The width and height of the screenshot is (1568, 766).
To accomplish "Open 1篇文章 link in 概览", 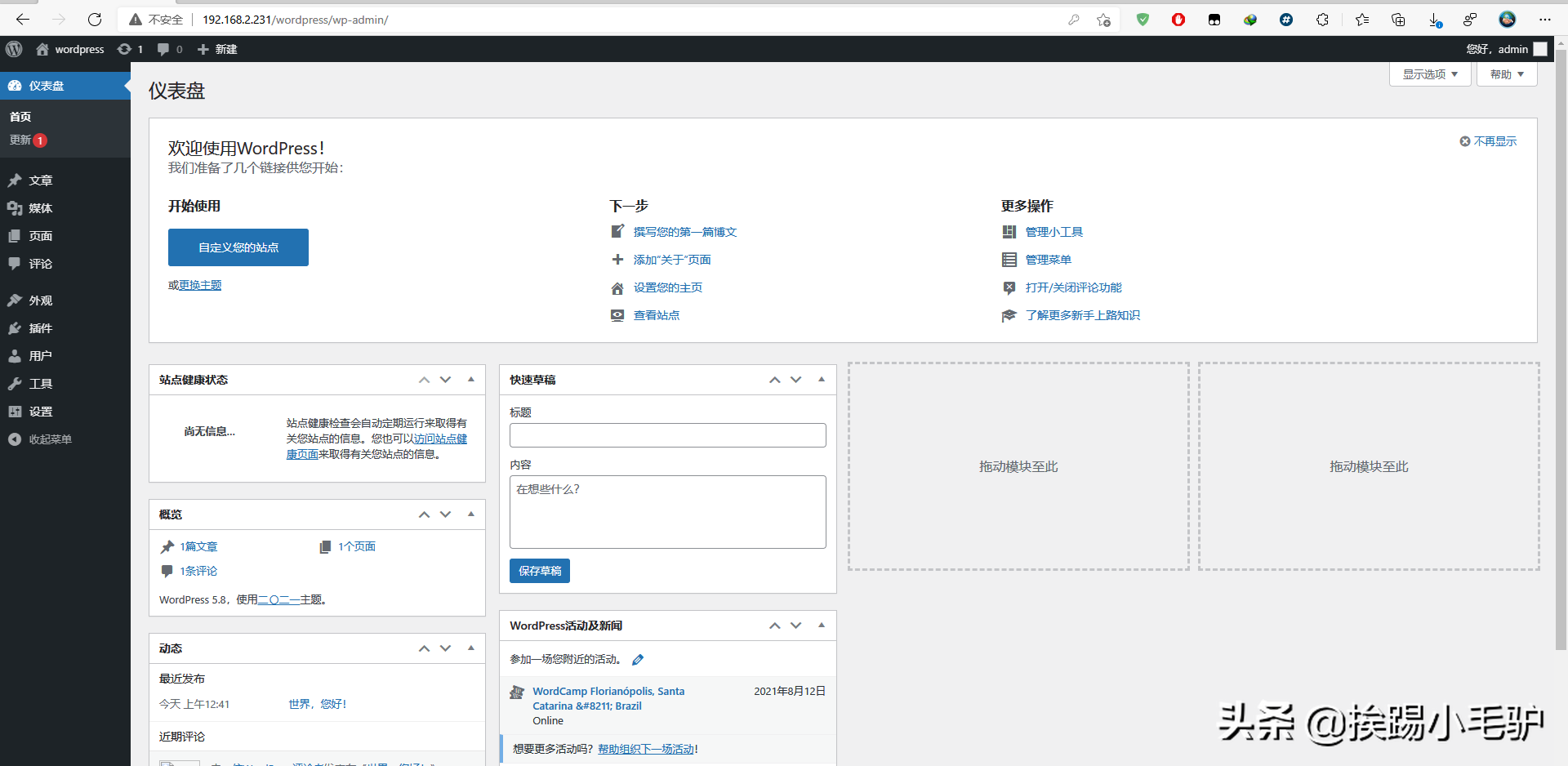I will (198, 546).
